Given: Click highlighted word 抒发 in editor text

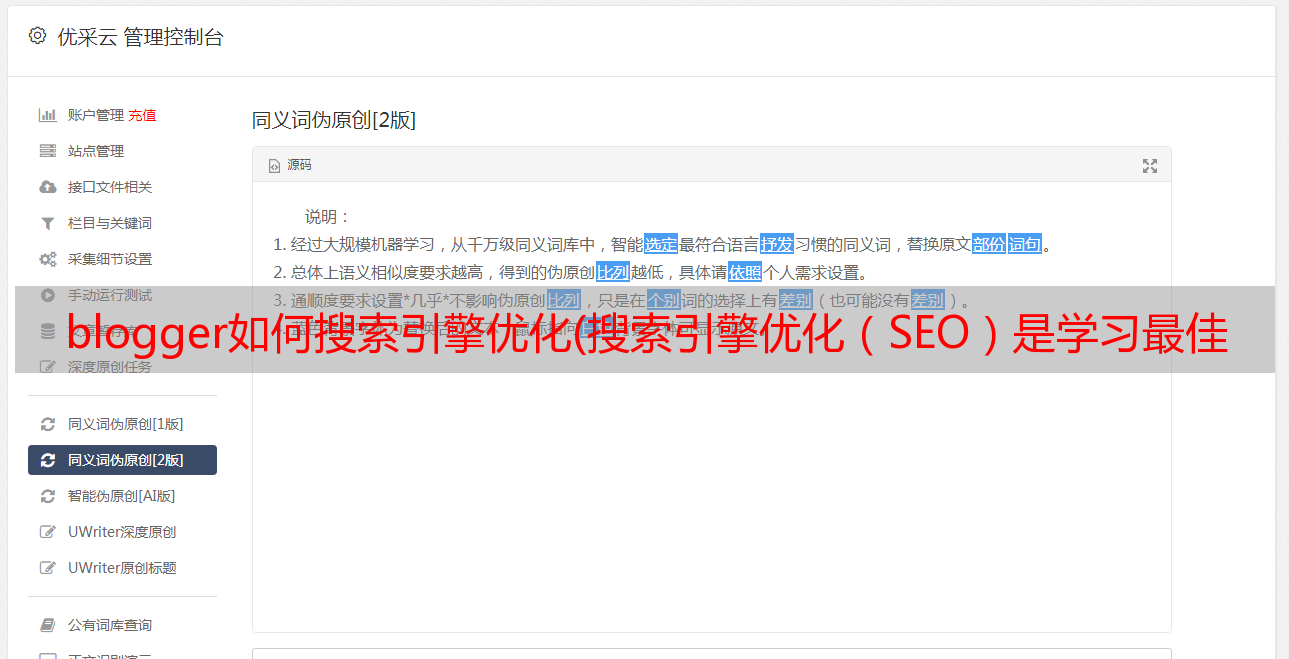Looking at the screenshot, I should coord(777,244).
